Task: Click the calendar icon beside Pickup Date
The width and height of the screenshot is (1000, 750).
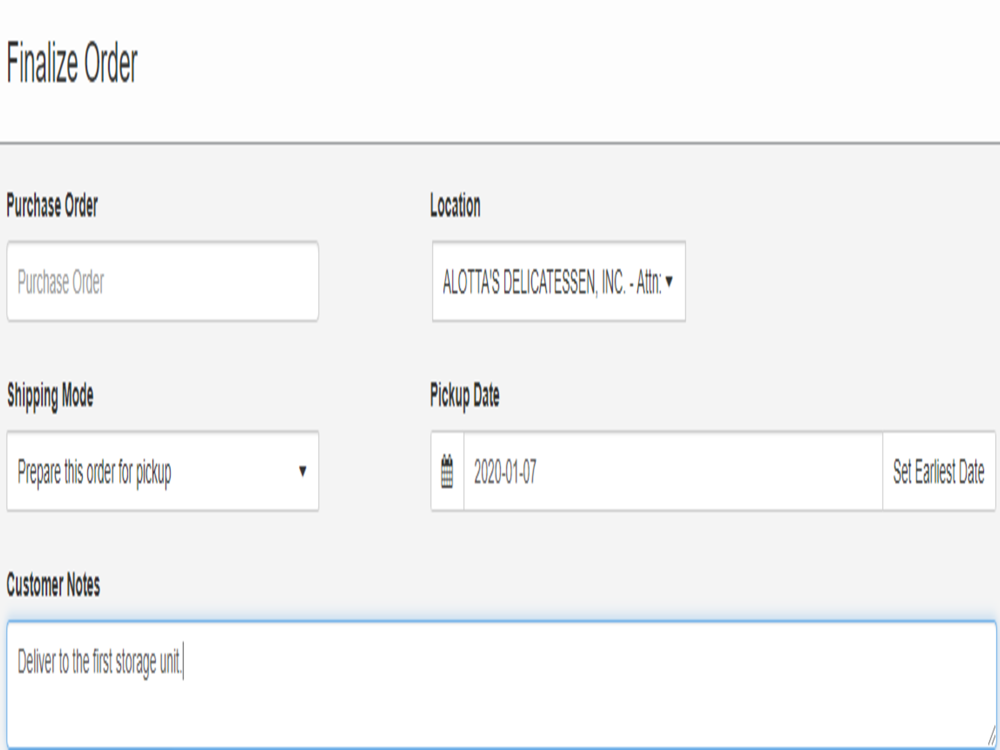Action: point(447,472)
